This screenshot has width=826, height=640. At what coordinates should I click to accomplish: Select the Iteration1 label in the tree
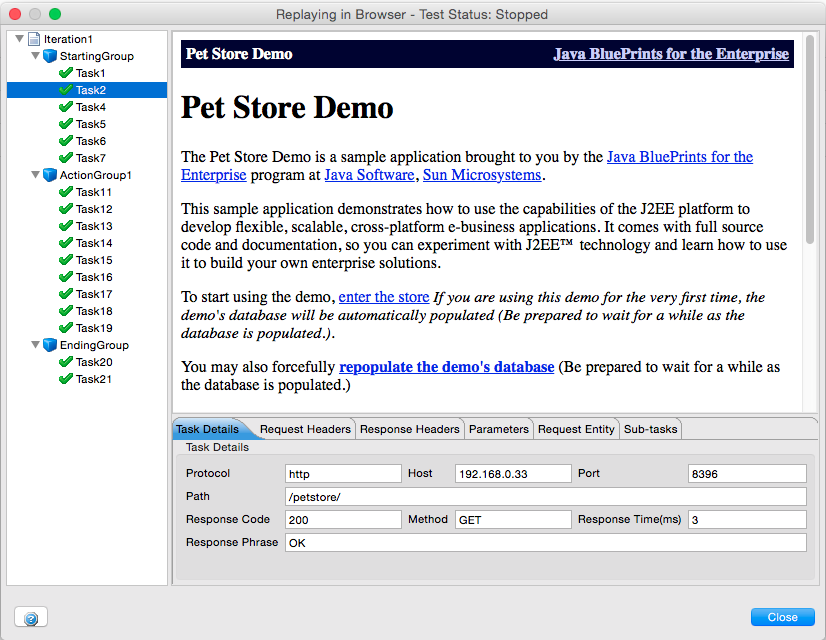click(68, 39)
